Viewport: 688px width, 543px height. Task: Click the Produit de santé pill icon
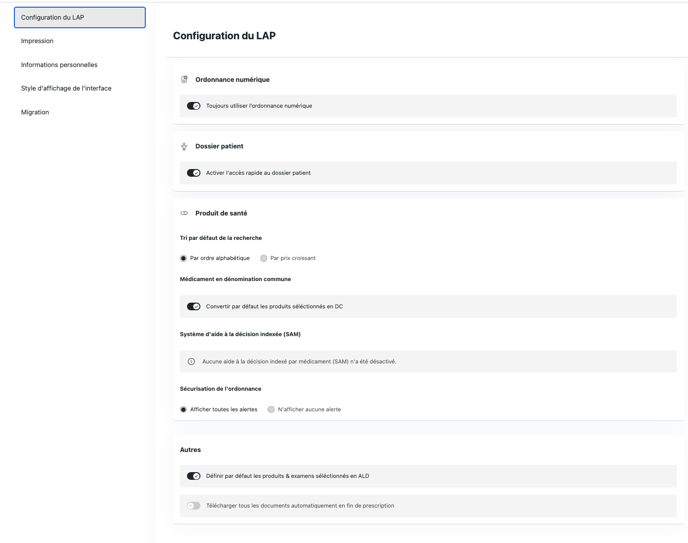tap(184, 213)
